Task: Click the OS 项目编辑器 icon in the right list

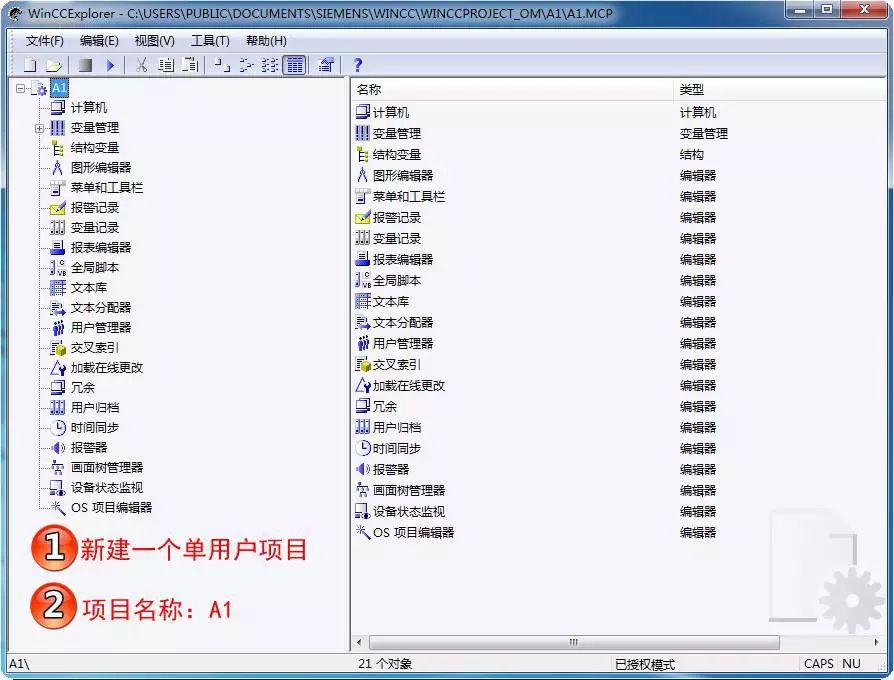Action: pyautogui.click(x=363, y=532)
